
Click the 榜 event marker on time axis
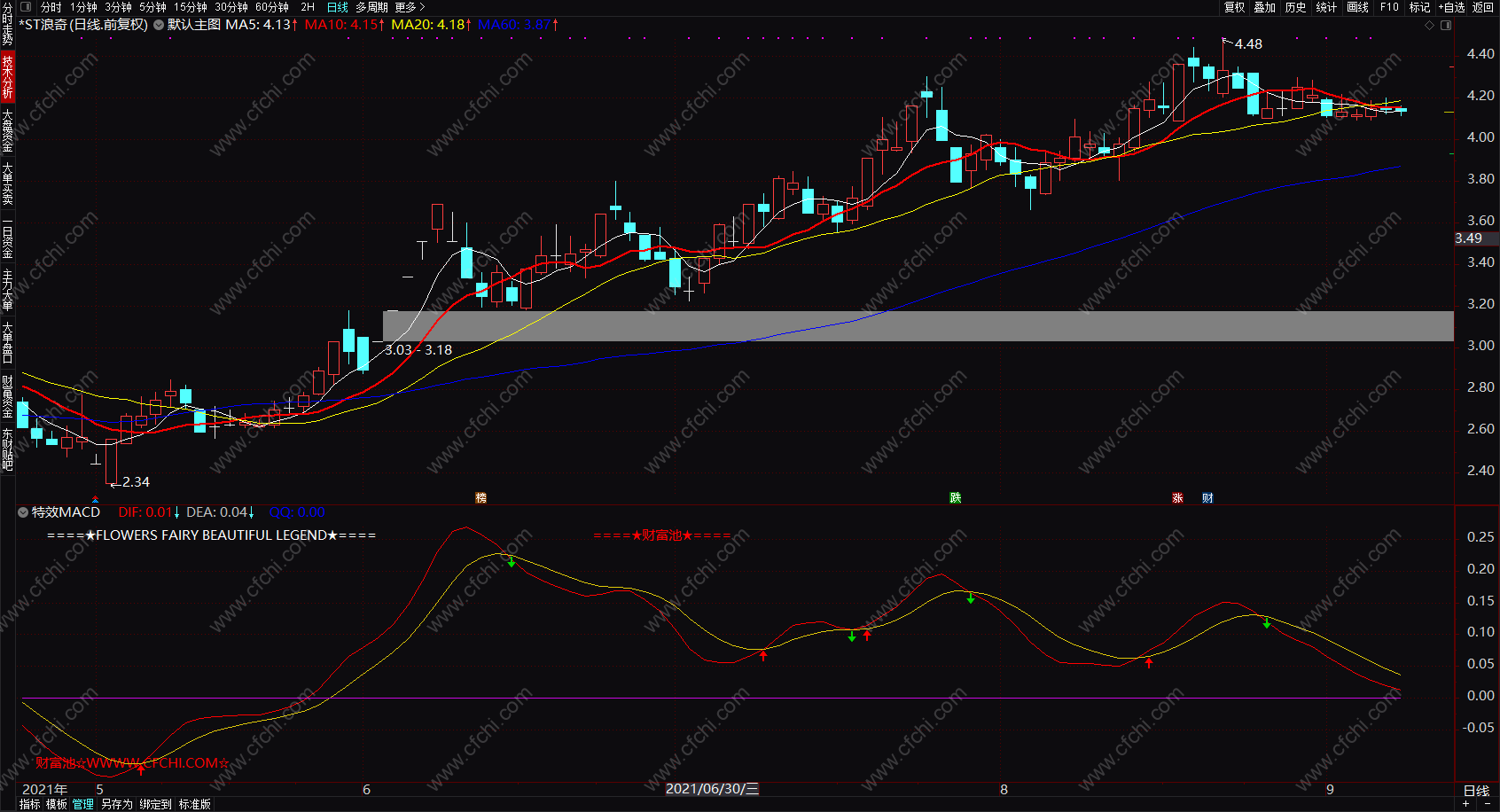(481, 498)
